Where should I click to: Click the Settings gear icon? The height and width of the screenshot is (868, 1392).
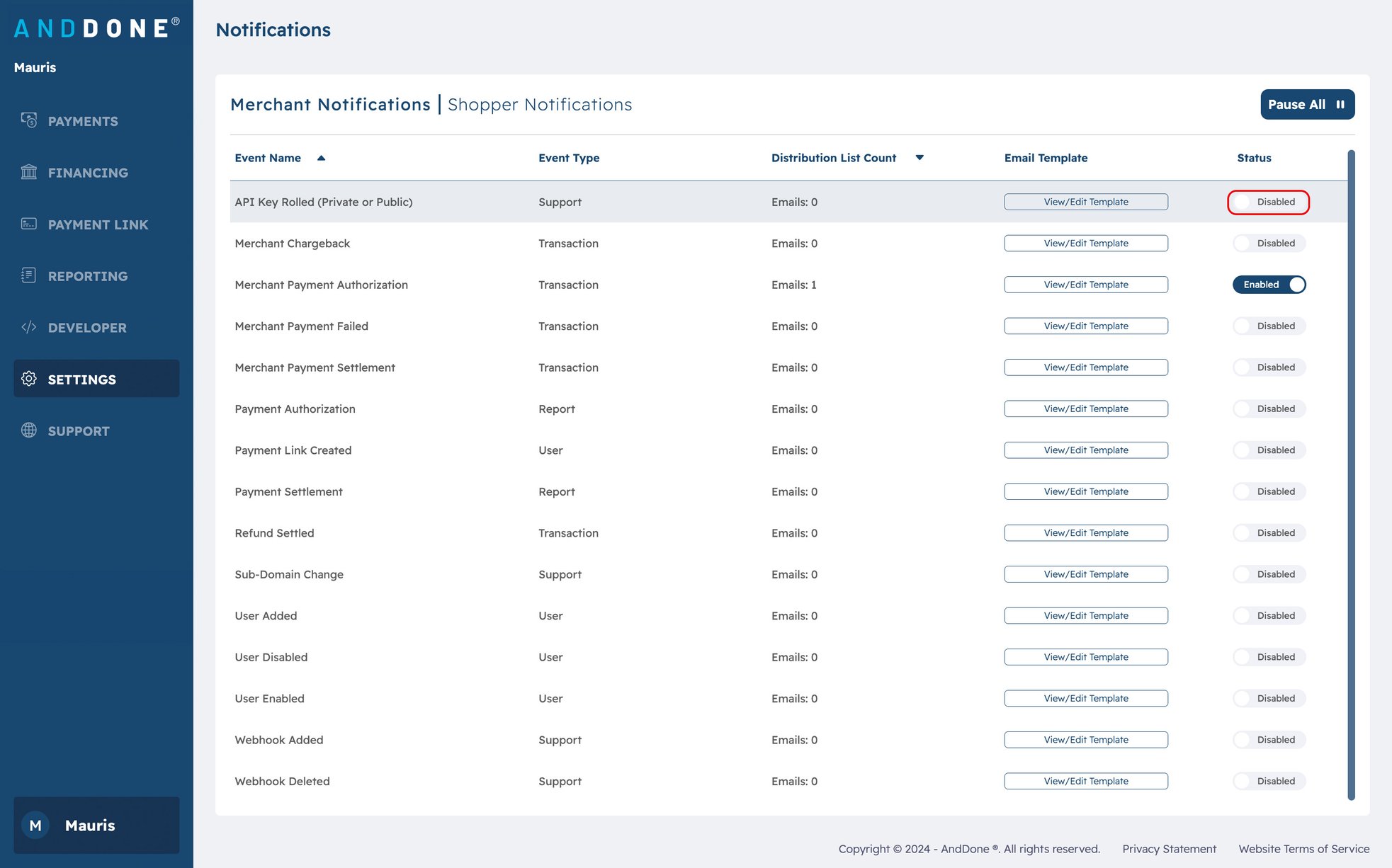29,379
